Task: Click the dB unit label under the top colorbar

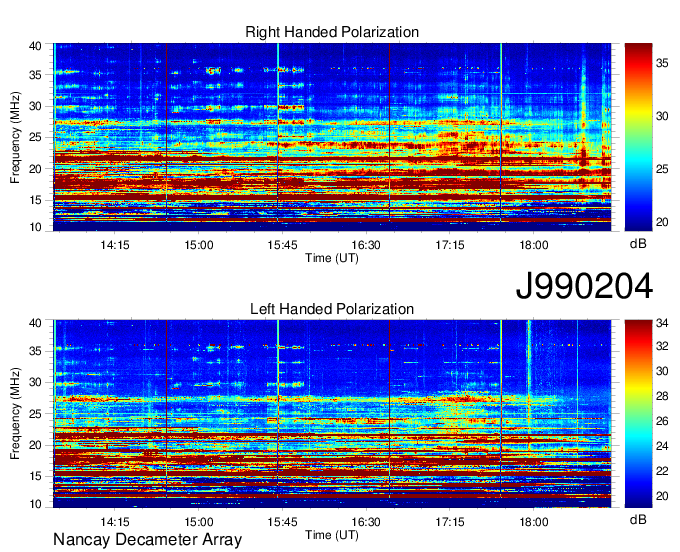Action: [638, 244]
